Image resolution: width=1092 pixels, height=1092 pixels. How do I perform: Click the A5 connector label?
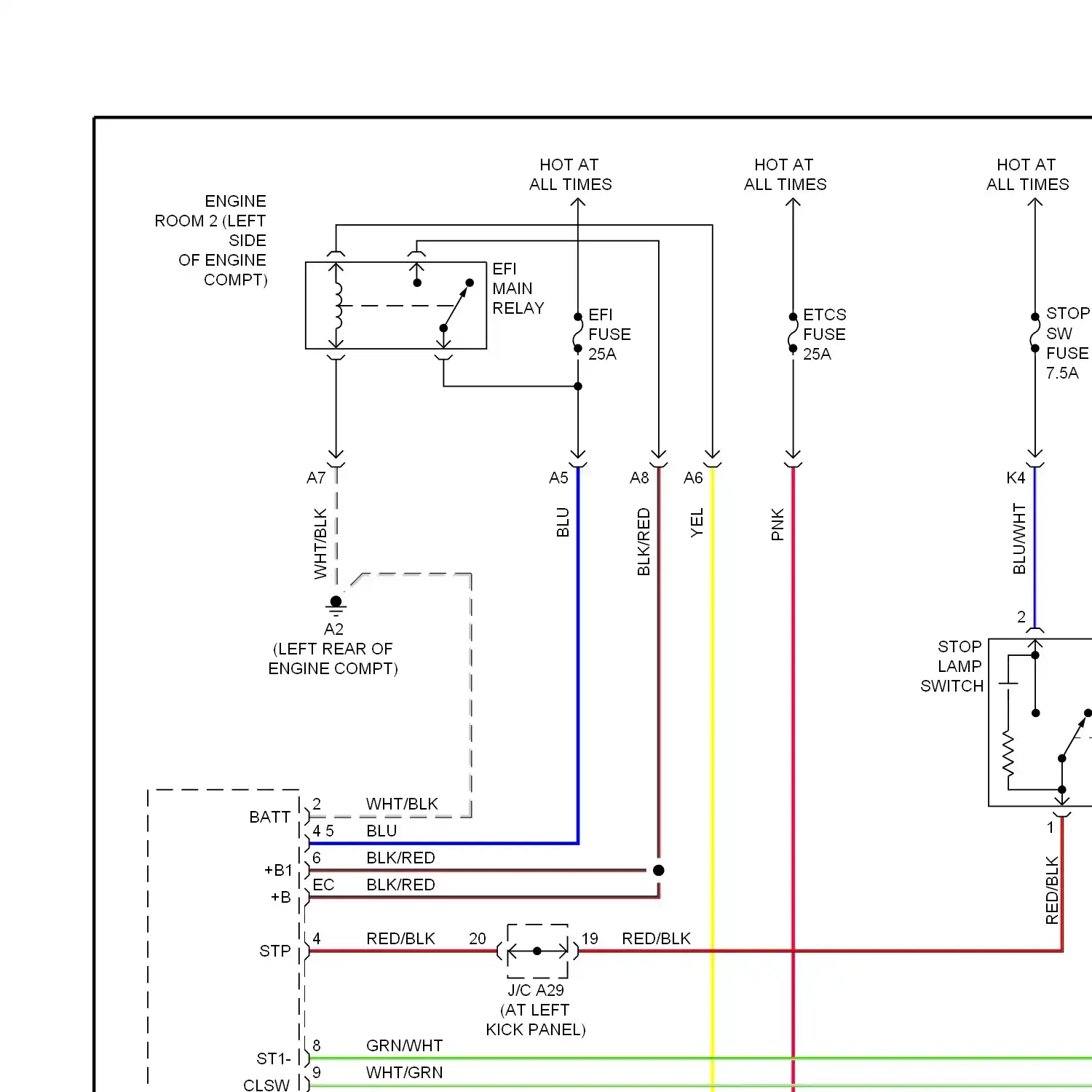558,478
